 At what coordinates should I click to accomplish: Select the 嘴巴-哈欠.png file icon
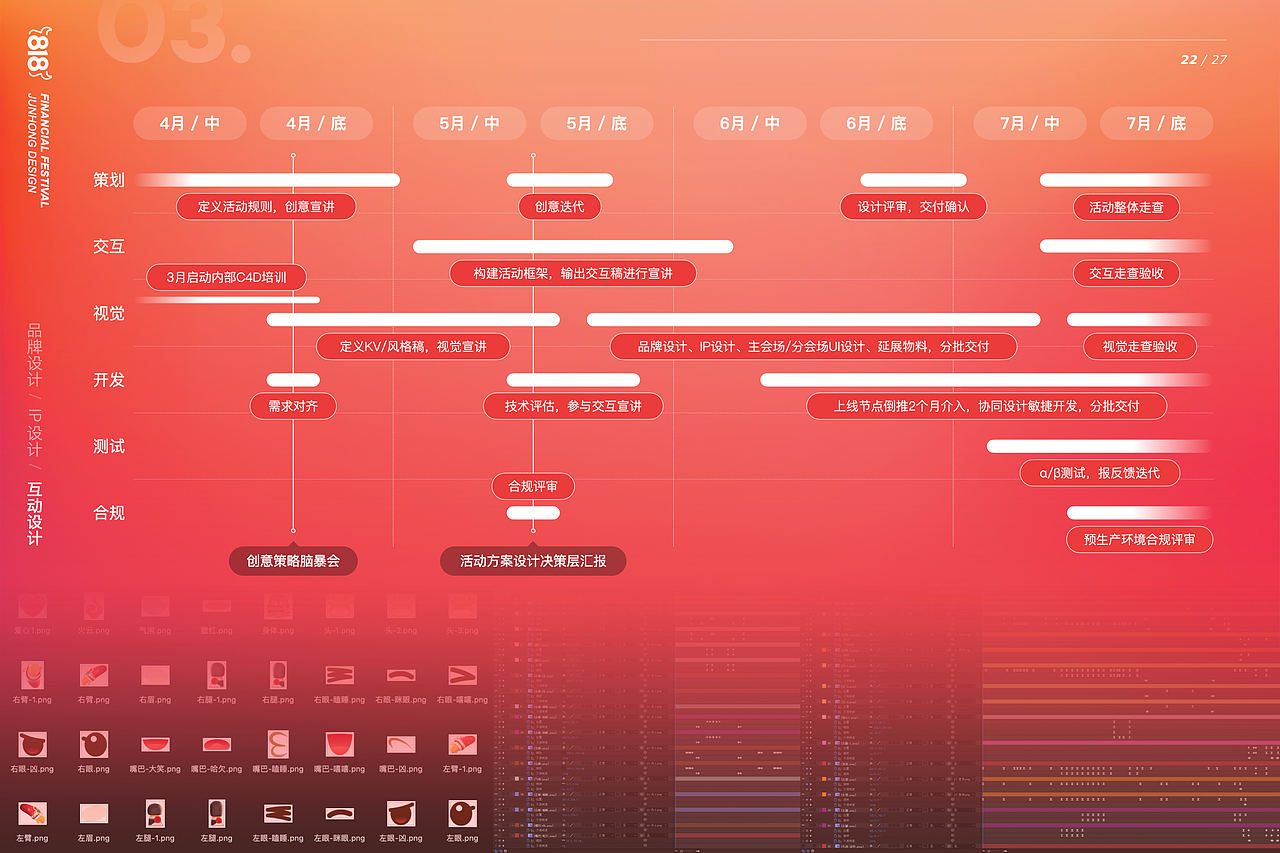217,744
